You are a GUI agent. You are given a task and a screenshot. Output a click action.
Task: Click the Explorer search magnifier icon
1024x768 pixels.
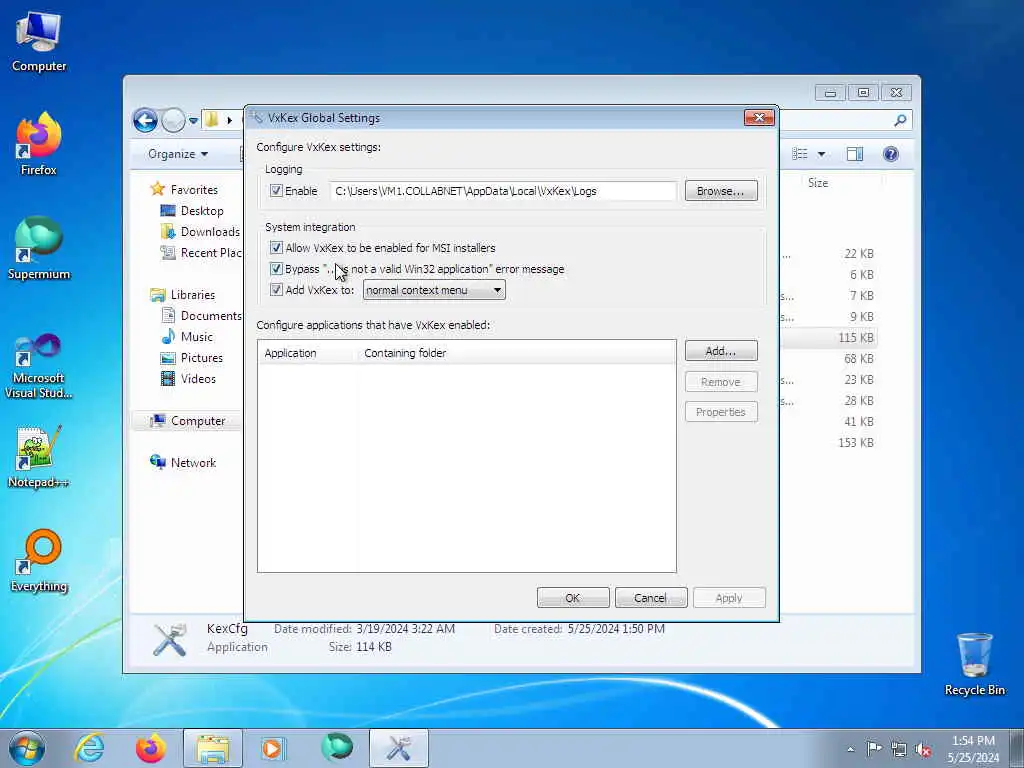[900, 120]
